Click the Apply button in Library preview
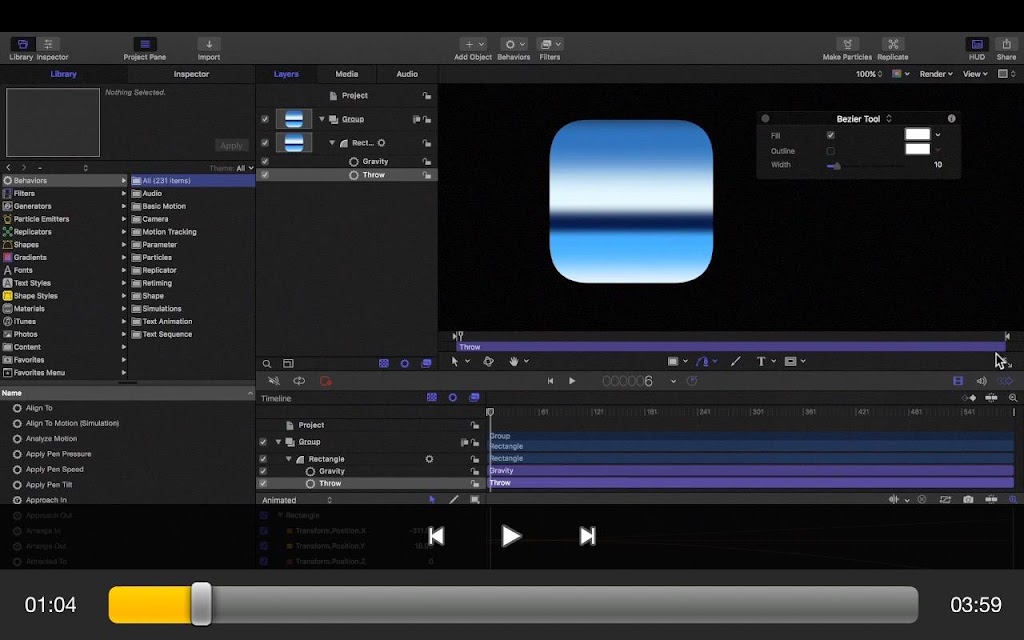The image size is (1024, 640). tap(231, 145)
